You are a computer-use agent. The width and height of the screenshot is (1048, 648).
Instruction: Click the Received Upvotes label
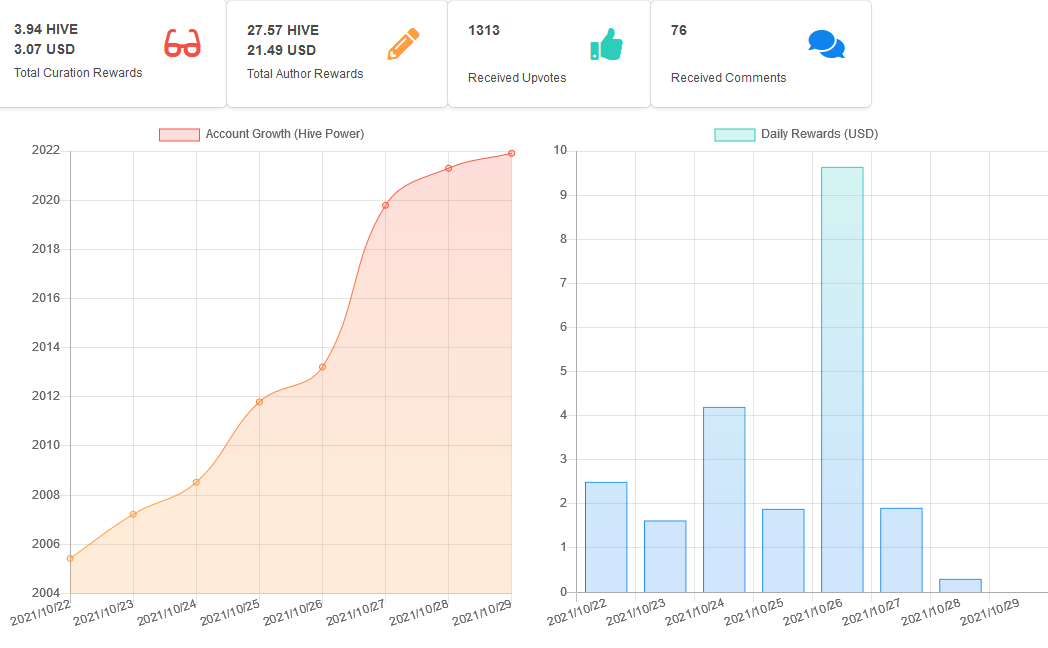point(517,78)
